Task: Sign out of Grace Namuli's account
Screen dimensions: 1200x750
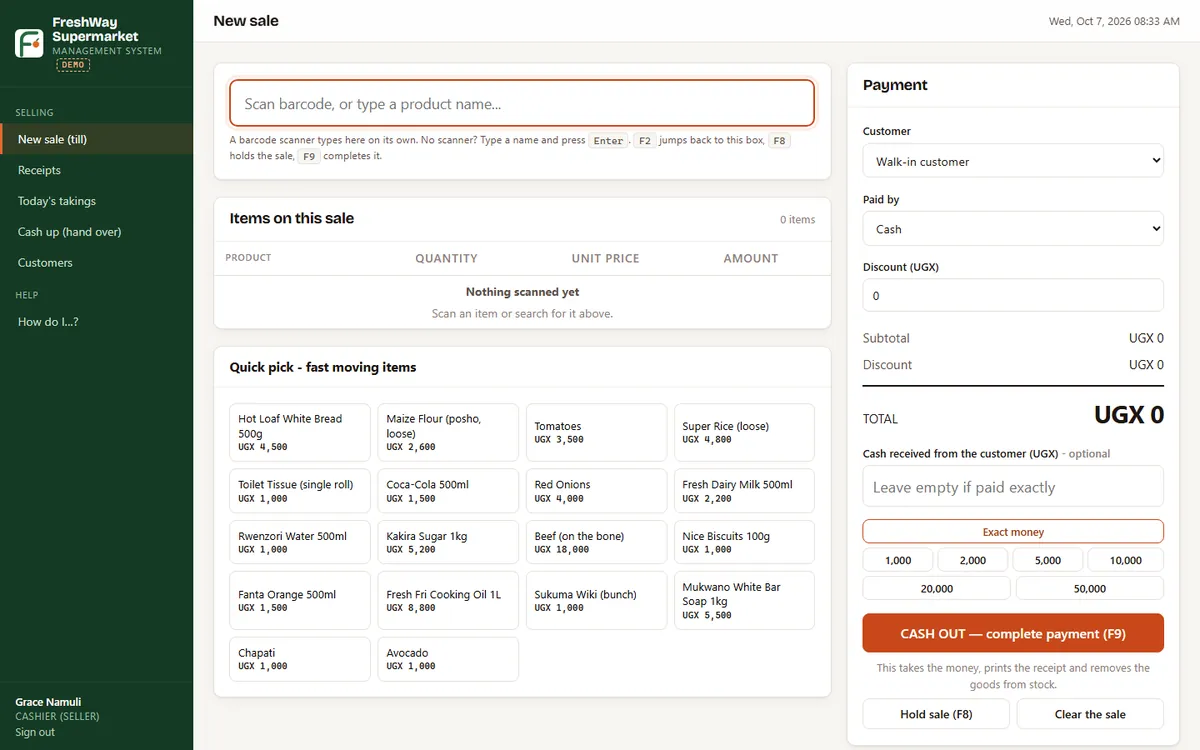Action: tap(36, 732)
